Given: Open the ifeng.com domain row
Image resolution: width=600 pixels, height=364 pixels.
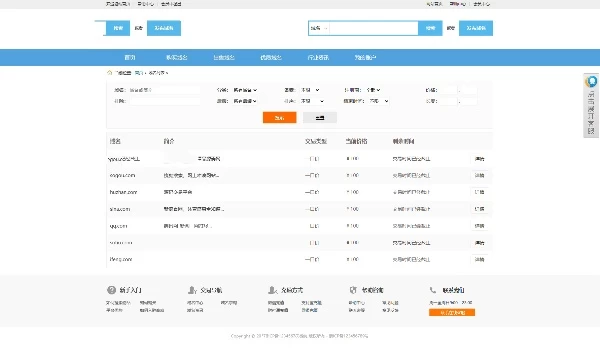Looking at the screenshot, I should tap(299, 259).
